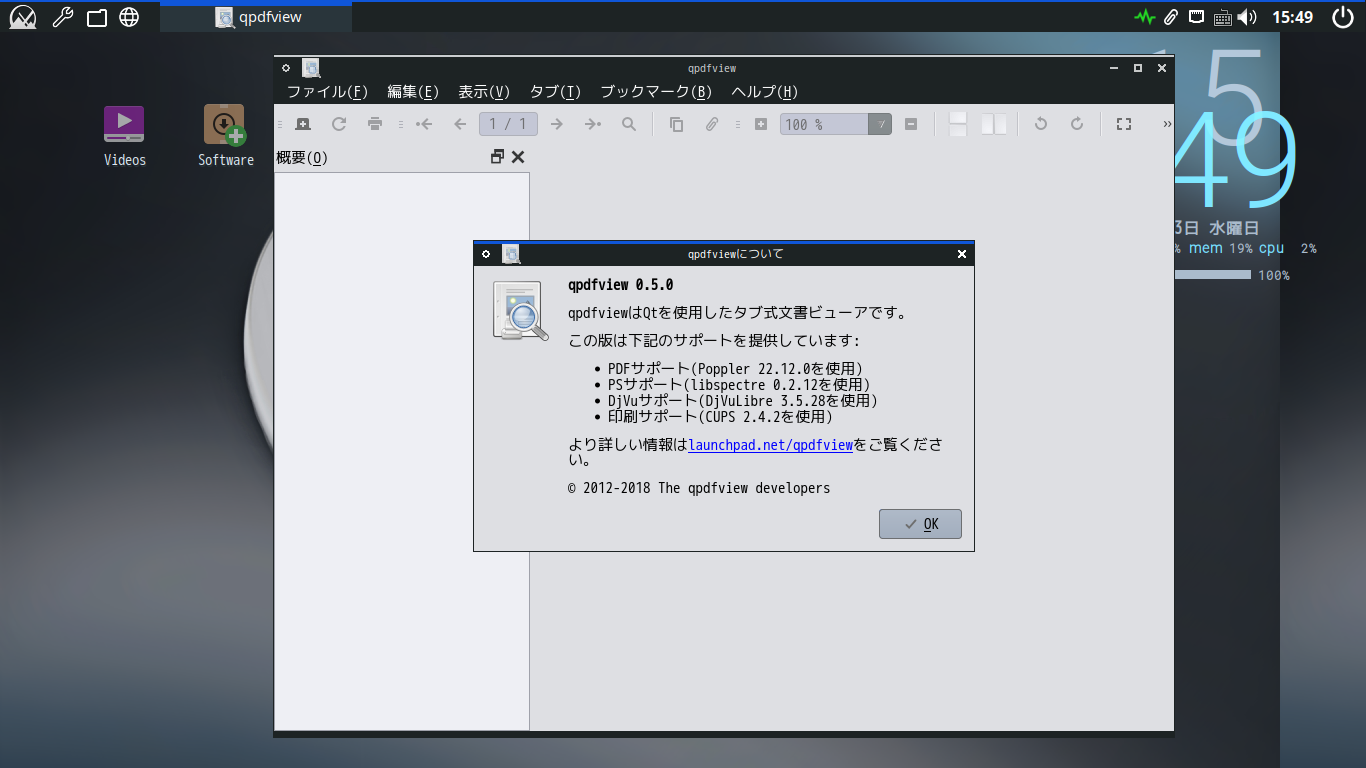Screen dimensions: 1366x768
Task: Click the keyboard tray icon
Action: (1222, 17)
